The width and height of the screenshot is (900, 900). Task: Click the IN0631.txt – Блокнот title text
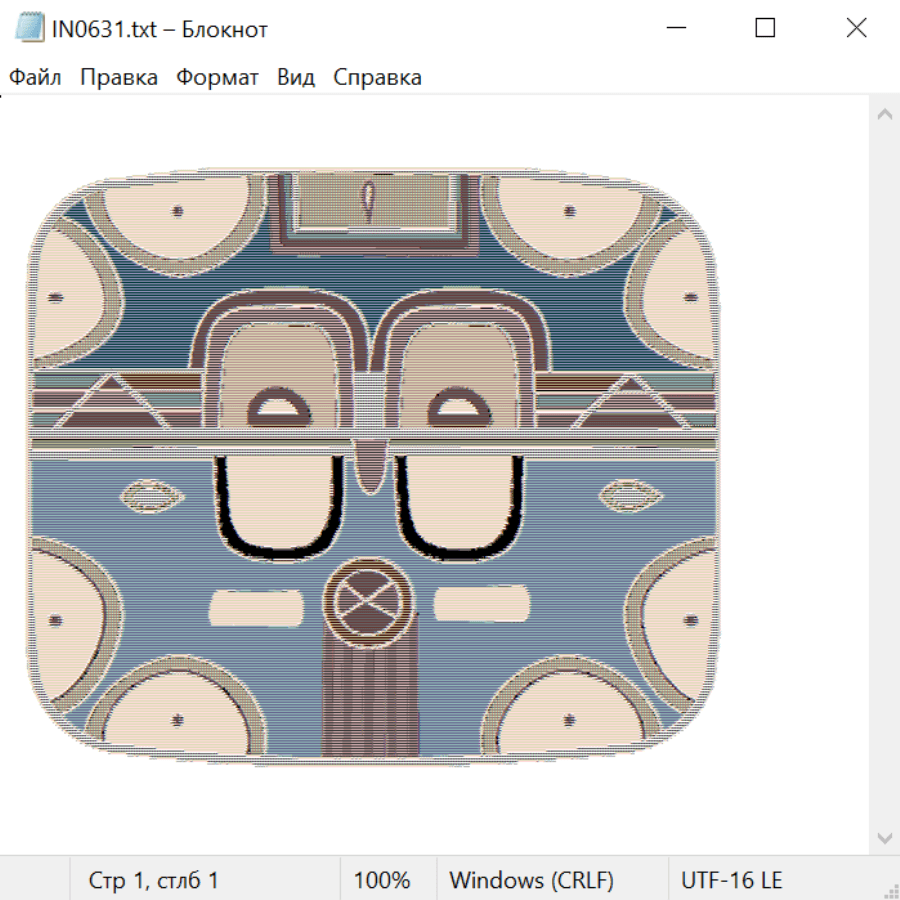click(160, 29)
